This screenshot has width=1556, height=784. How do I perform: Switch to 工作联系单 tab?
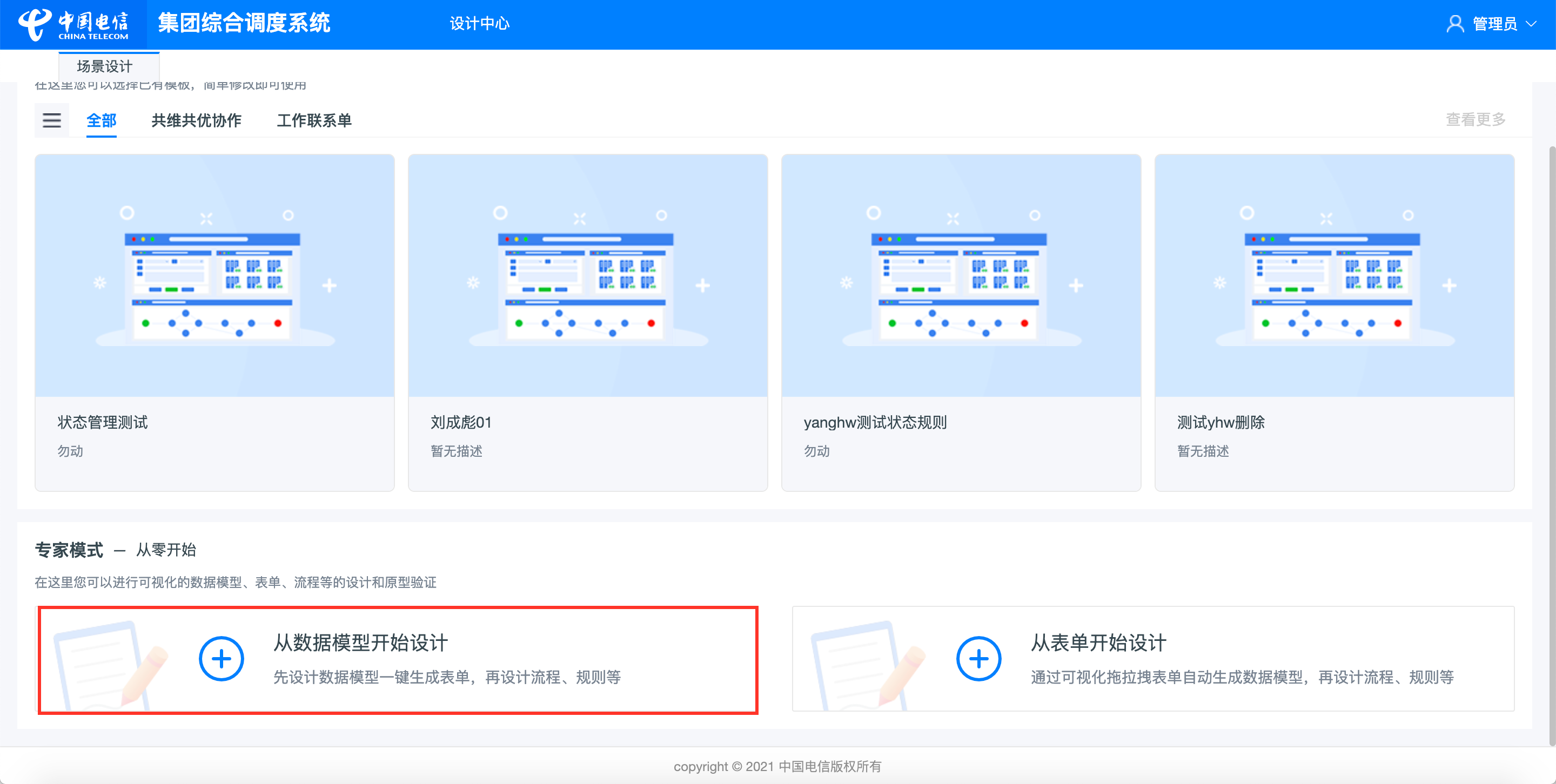pos(314,120)
